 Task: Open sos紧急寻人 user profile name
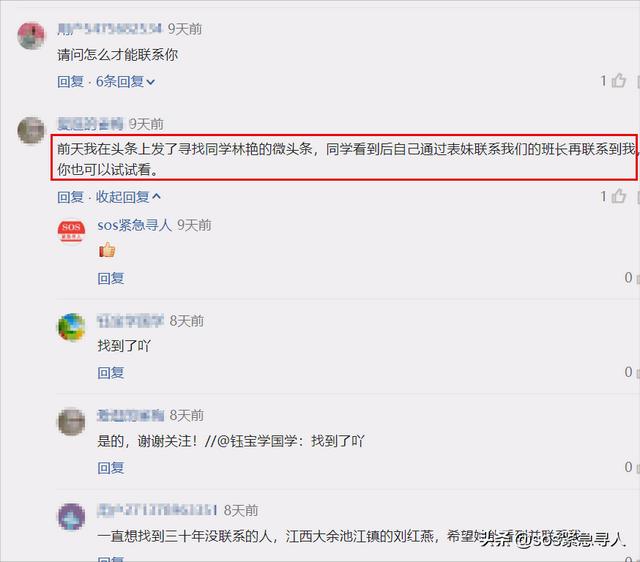(x=134, y=225)
